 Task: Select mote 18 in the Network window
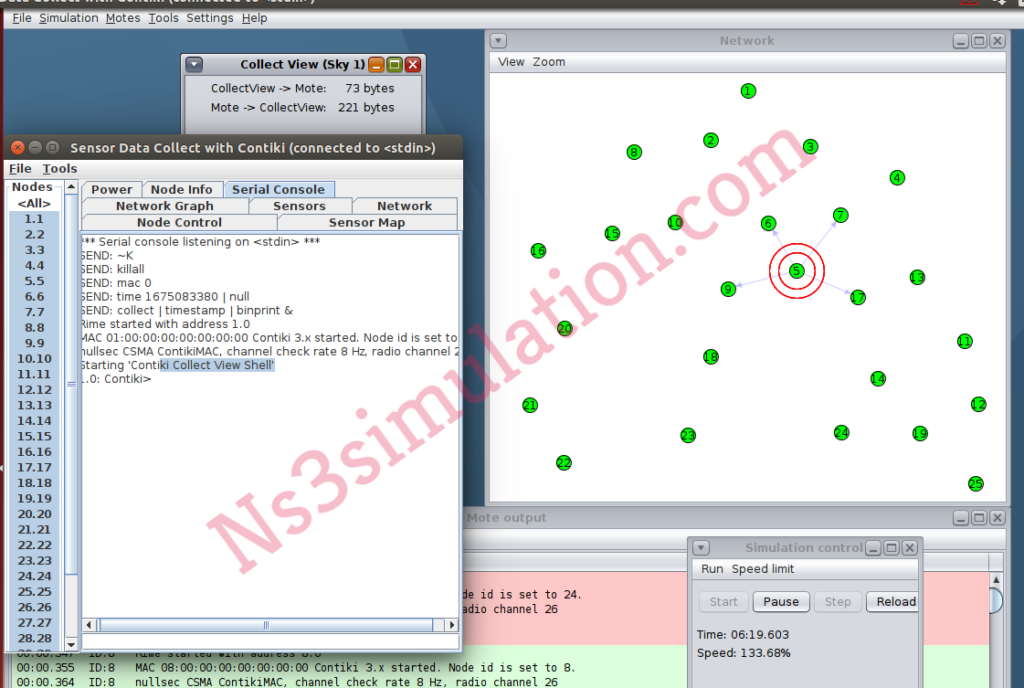click(x=711, y=356)
